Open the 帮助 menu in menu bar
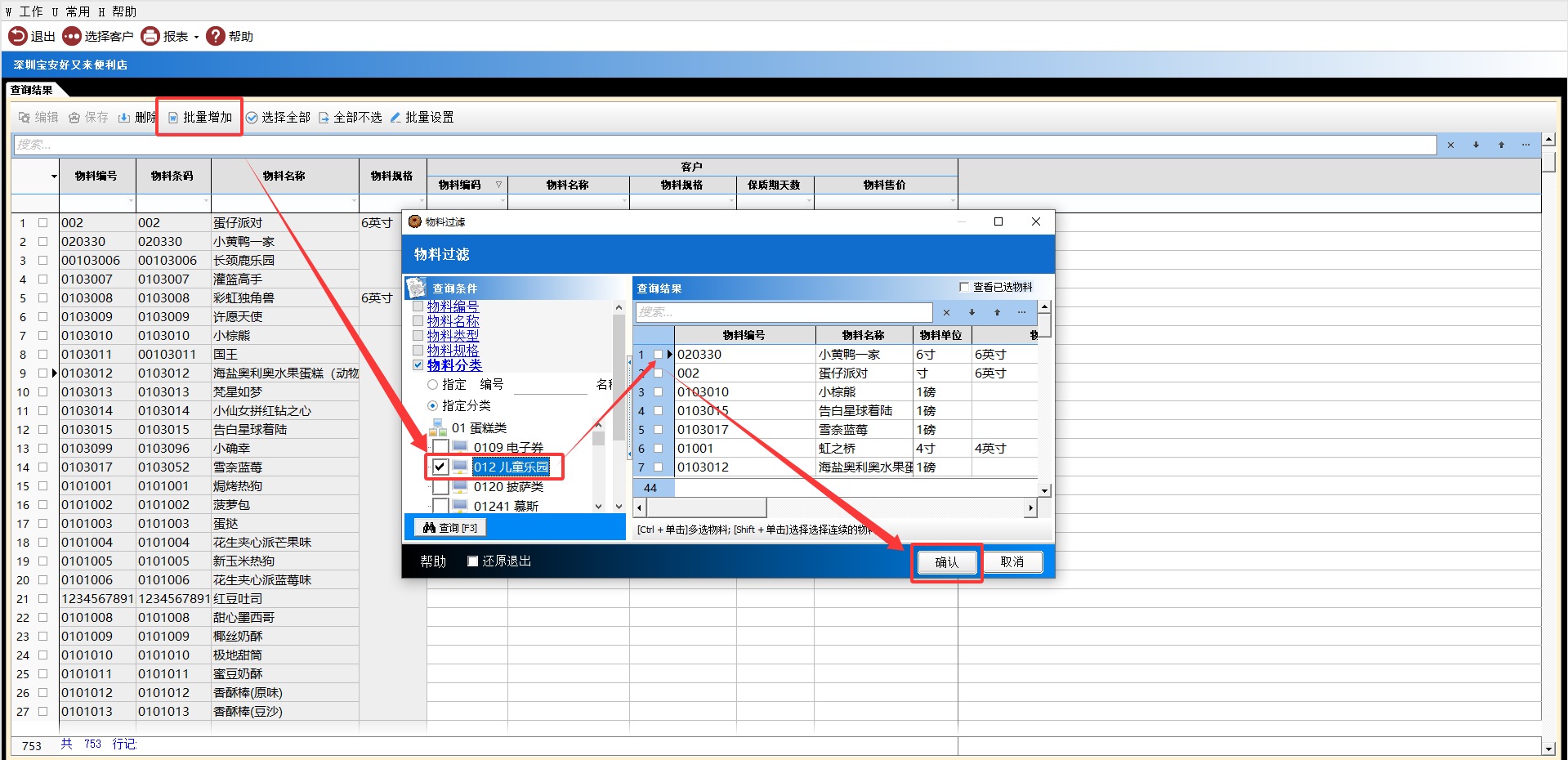The width and height of the screenshot is (1568, 760). click(x=118, y=11)
